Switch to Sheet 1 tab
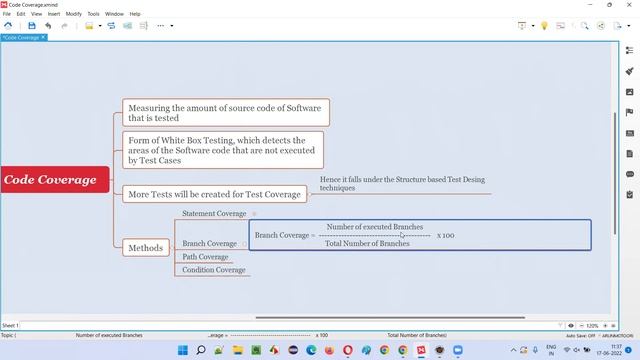The height and width of the screenshot is (360, 640). point(10,325)
